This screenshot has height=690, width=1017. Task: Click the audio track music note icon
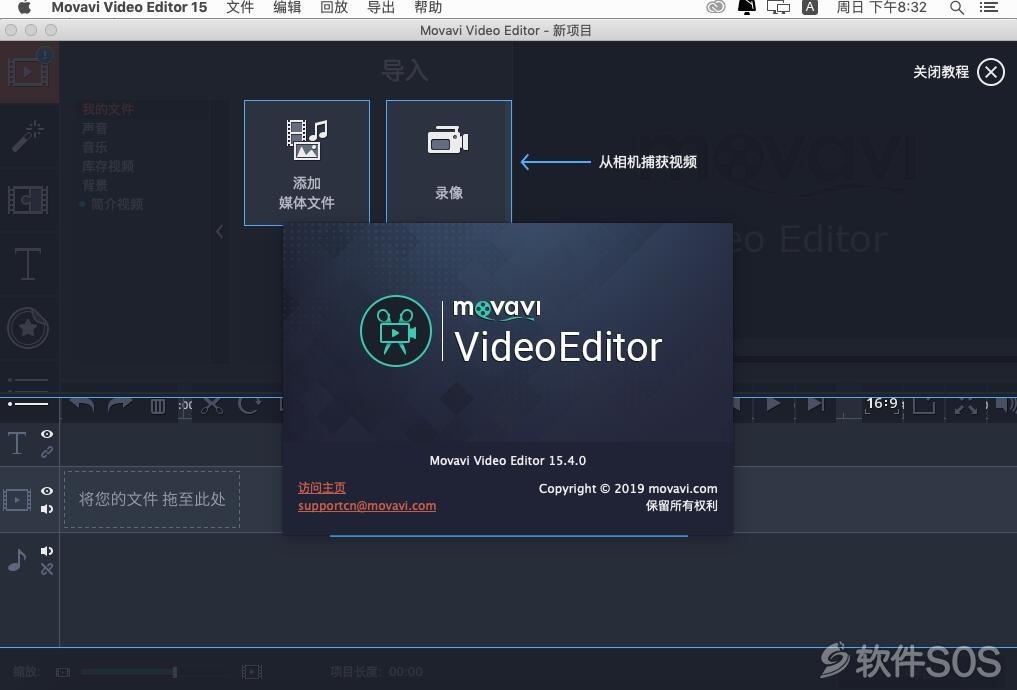(x=17, y=560)
